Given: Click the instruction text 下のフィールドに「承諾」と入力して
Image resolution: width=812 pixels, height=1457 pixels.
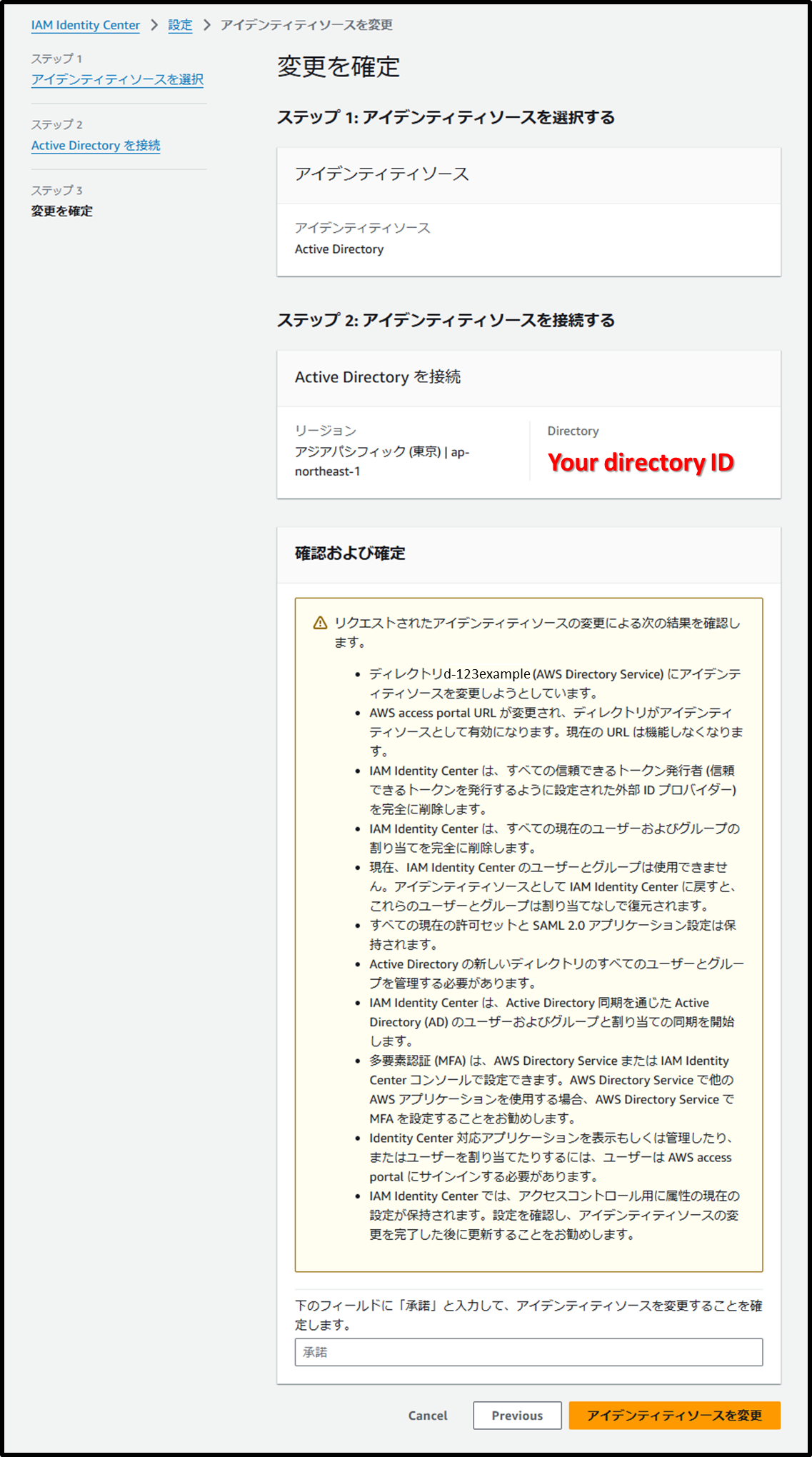Looking at the screenshot, I should click(528, 1315).
